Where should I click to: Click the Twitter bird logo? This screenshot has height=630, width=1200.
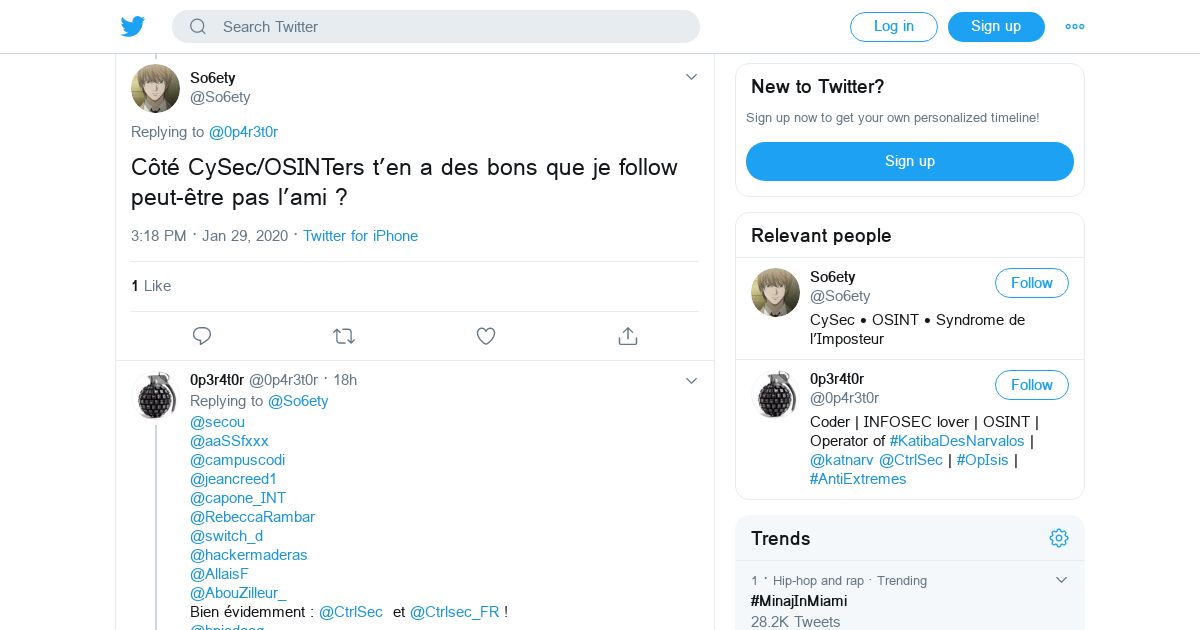[x=133, y=26]
